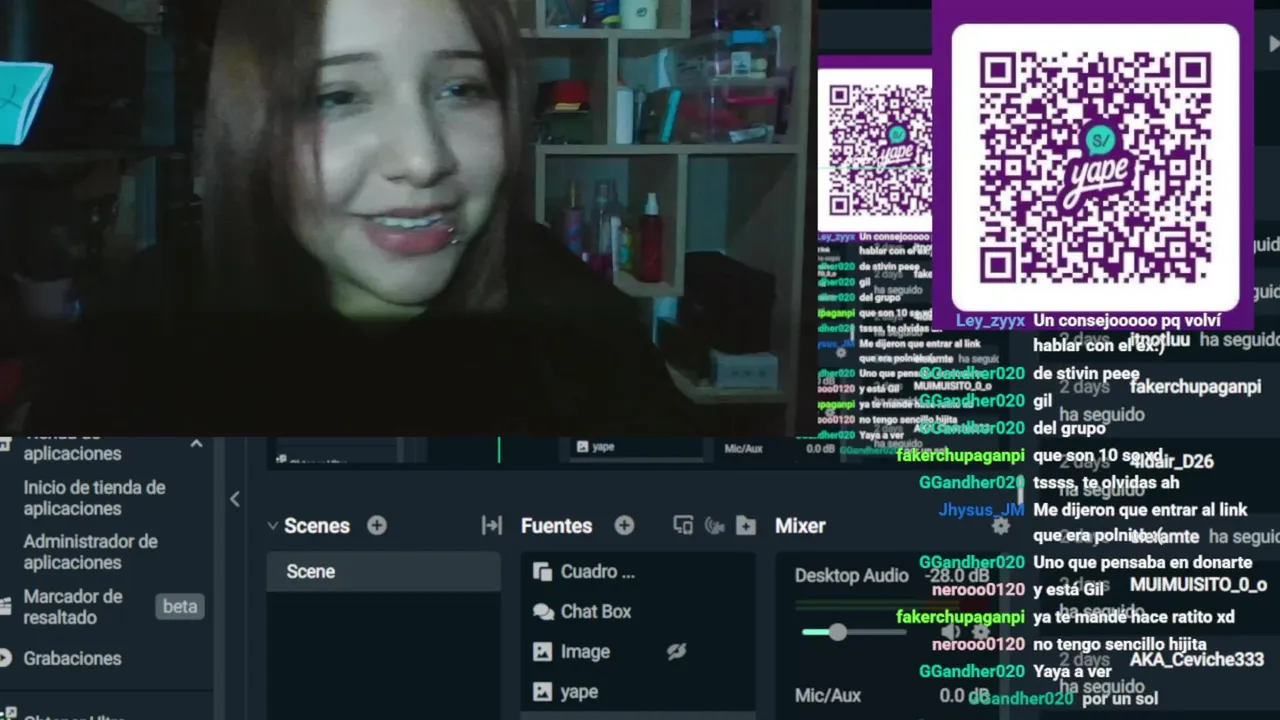Open Inicio de tienda de aplicaciones
This screenshot has height=720, width=1280.
pos(94,498)
